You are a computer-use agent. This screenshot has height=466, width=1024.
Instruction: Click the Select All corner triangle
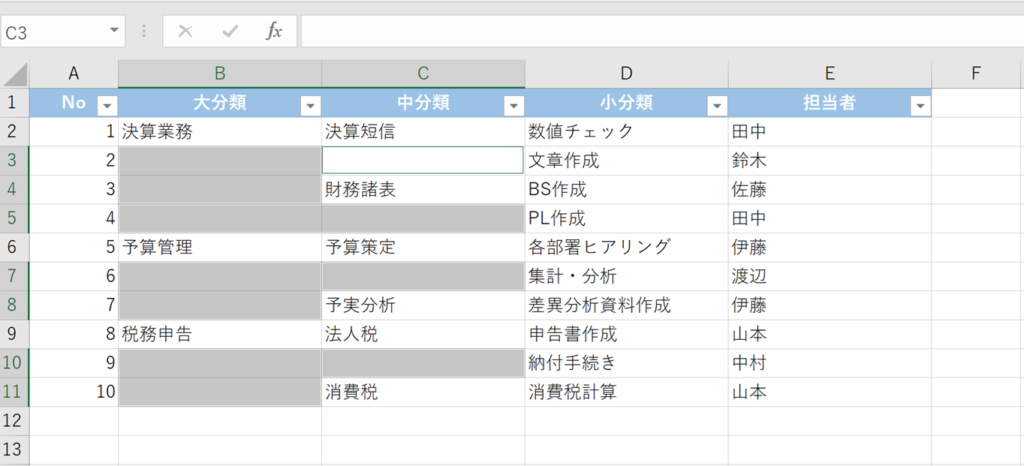(x=15, y=74)
